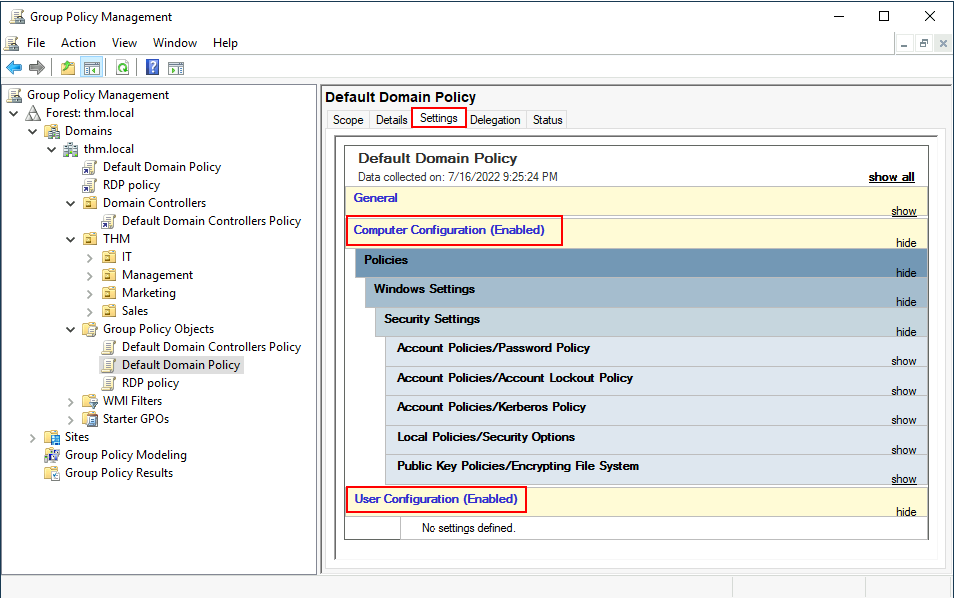Click the Up one level folder icon
This screenshot has height=598, width=955.
pos(68,68)
